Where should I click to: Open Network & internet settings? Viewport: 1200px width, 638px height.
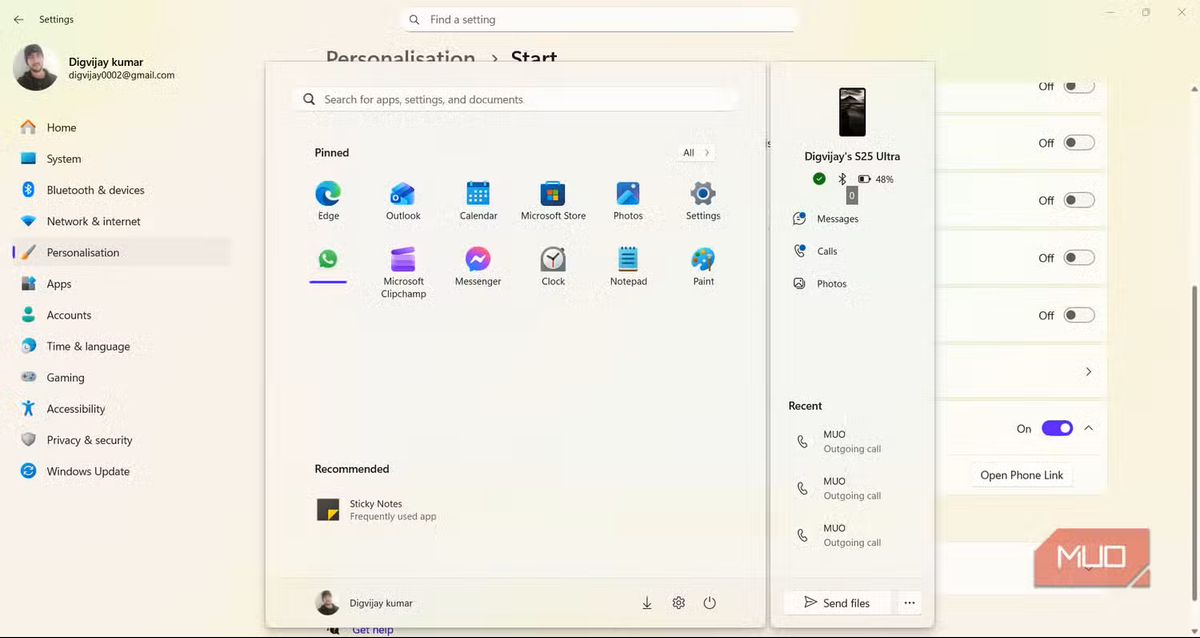point(120,221)
